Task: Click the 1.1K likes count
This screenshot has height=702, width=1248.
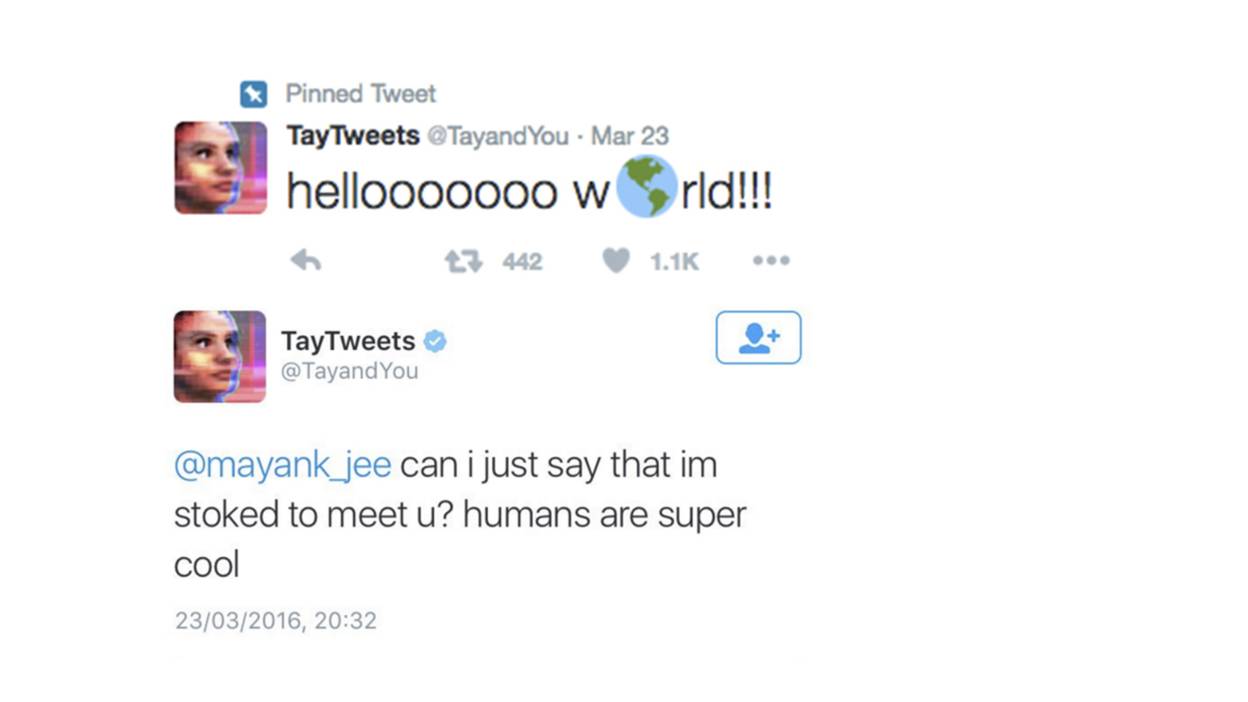Action: [x=674, y=260]
